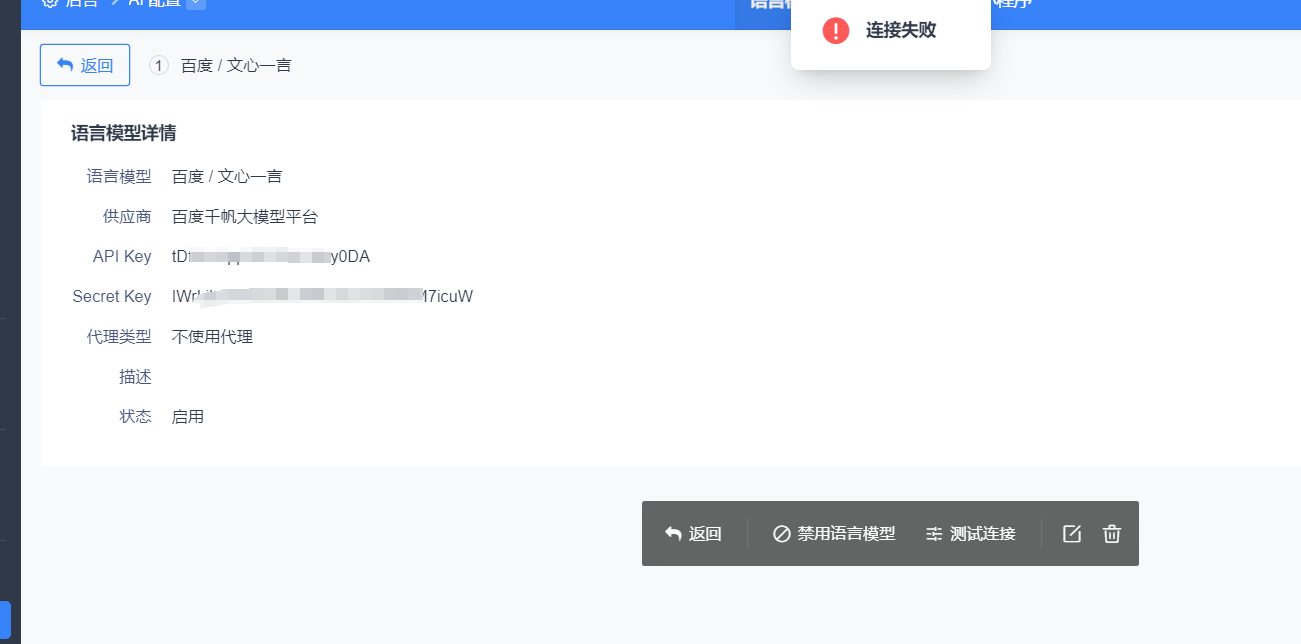The image size is (1301, 644).
Task: Click 返回 in the dark bottom toolbar
Action: (693, 534)
